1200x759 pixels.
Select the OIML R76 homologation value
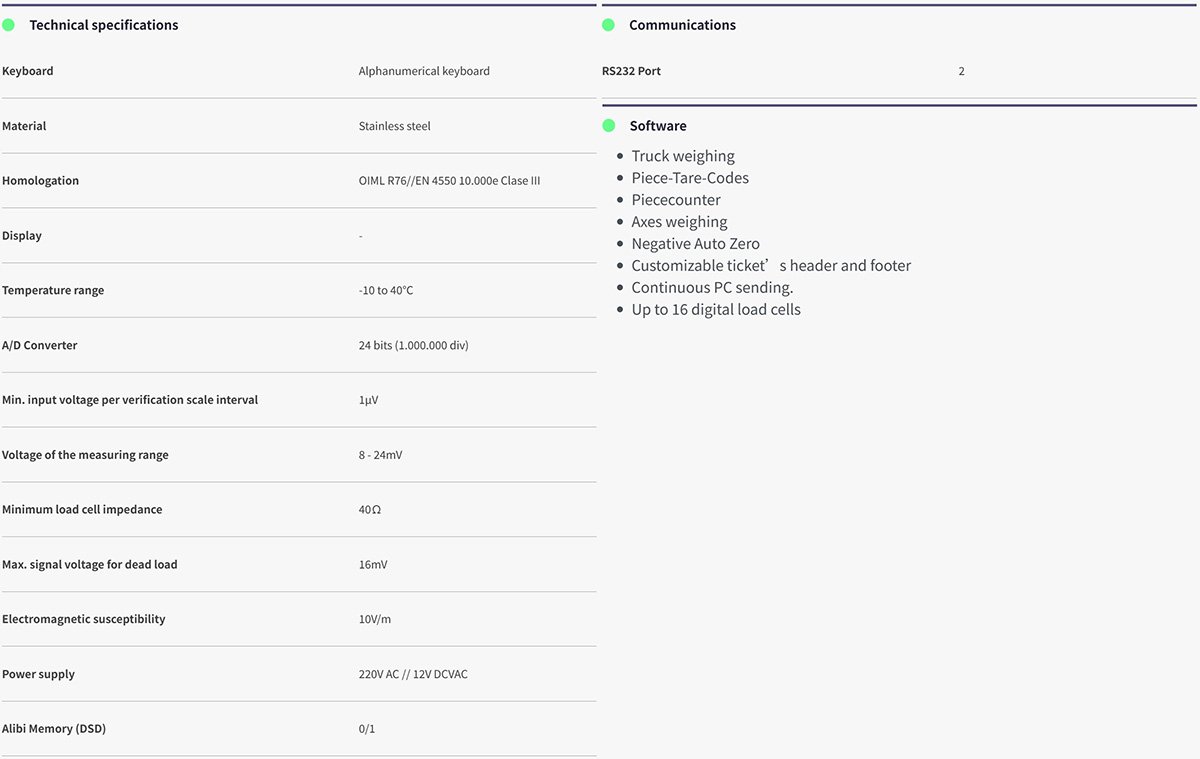point(450,181)
